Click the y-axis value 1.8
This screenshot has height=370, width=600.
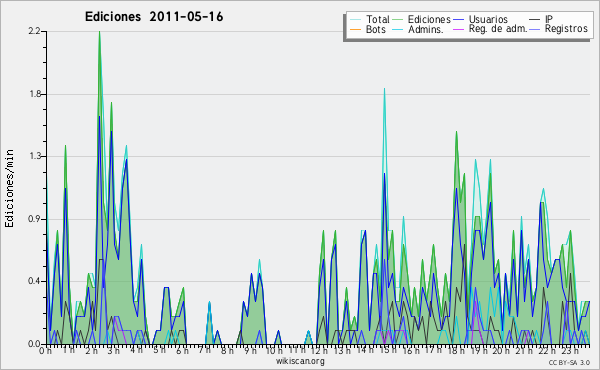coord(35,94)
